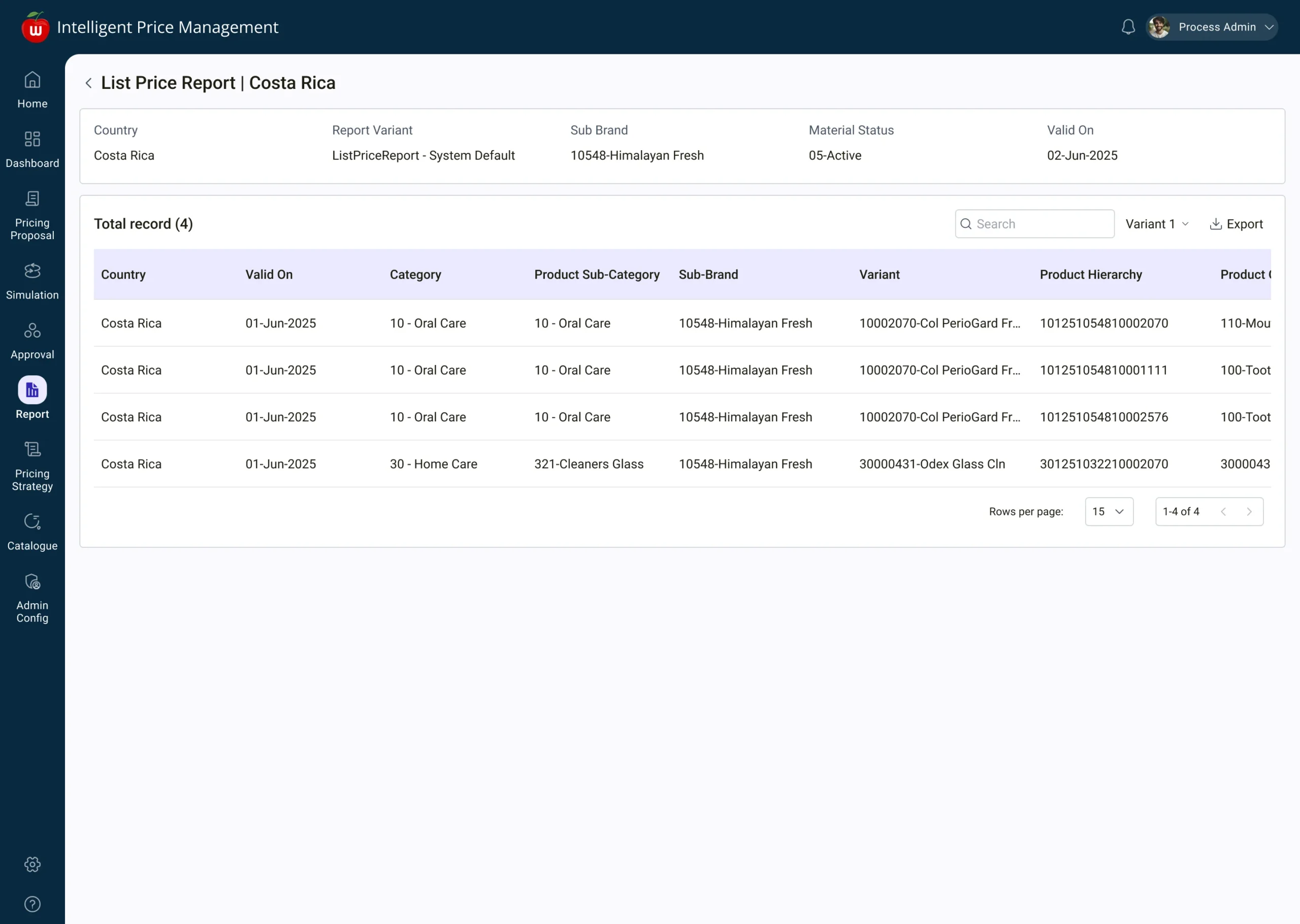
Task: Click the 05-Active material status value
Action: 835,156
